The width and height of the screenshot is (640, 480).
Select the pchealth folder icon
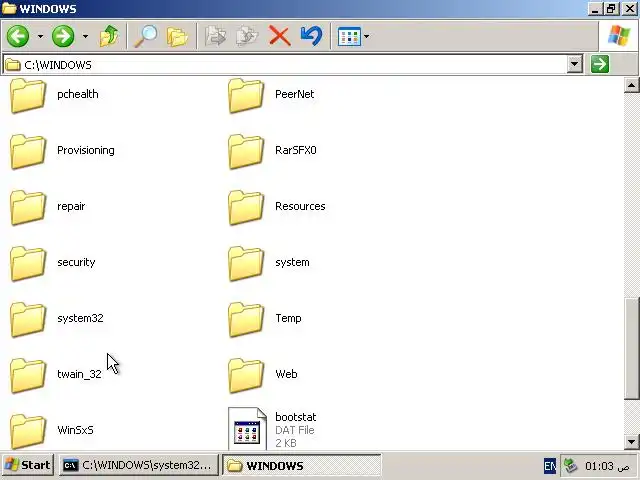point(28,96)
